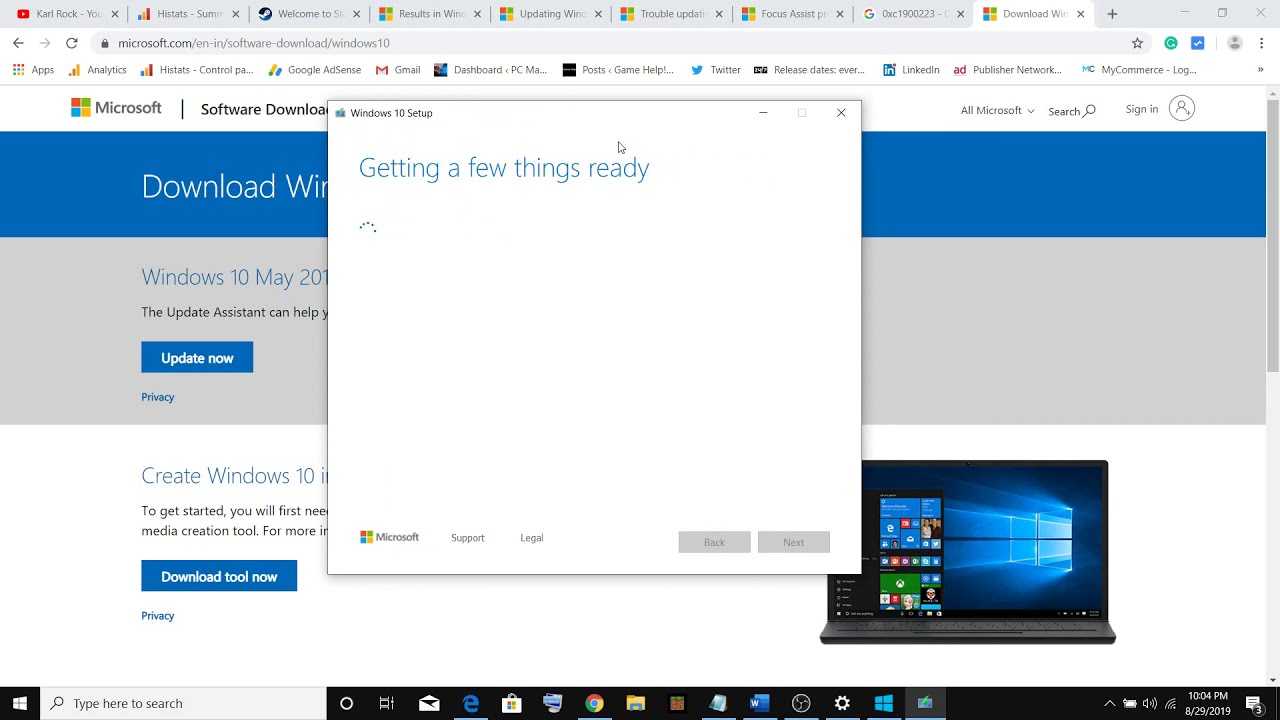
Task: Open the LinkedIn bookmark
Action: [911, 70]
